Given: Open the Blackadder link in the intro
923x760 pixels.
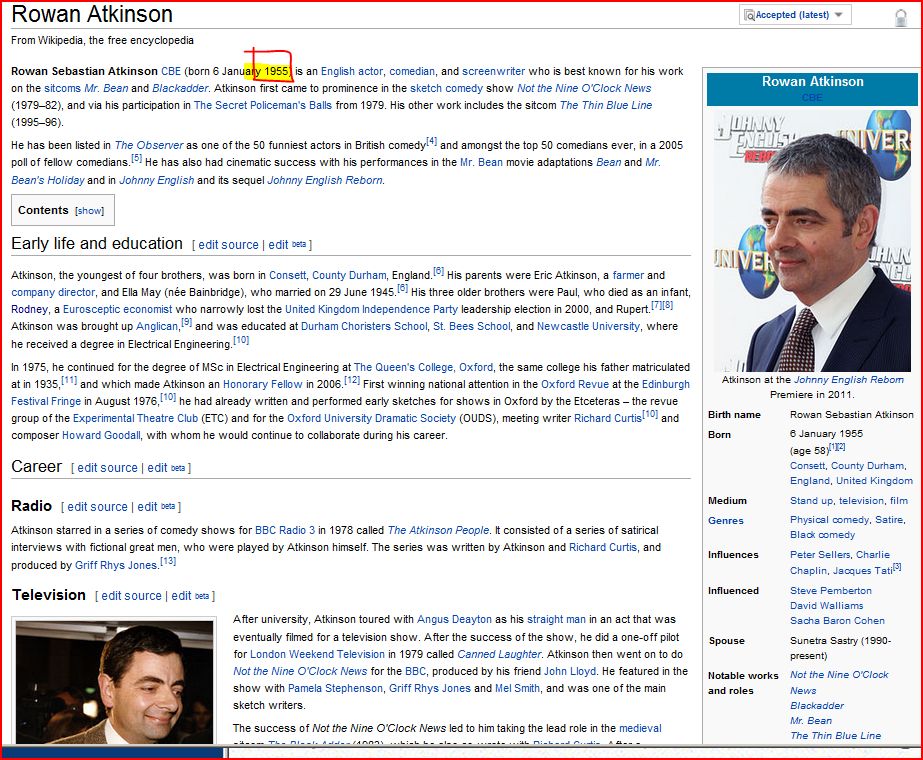Looking at the screenshot, I should click(180, 88).
